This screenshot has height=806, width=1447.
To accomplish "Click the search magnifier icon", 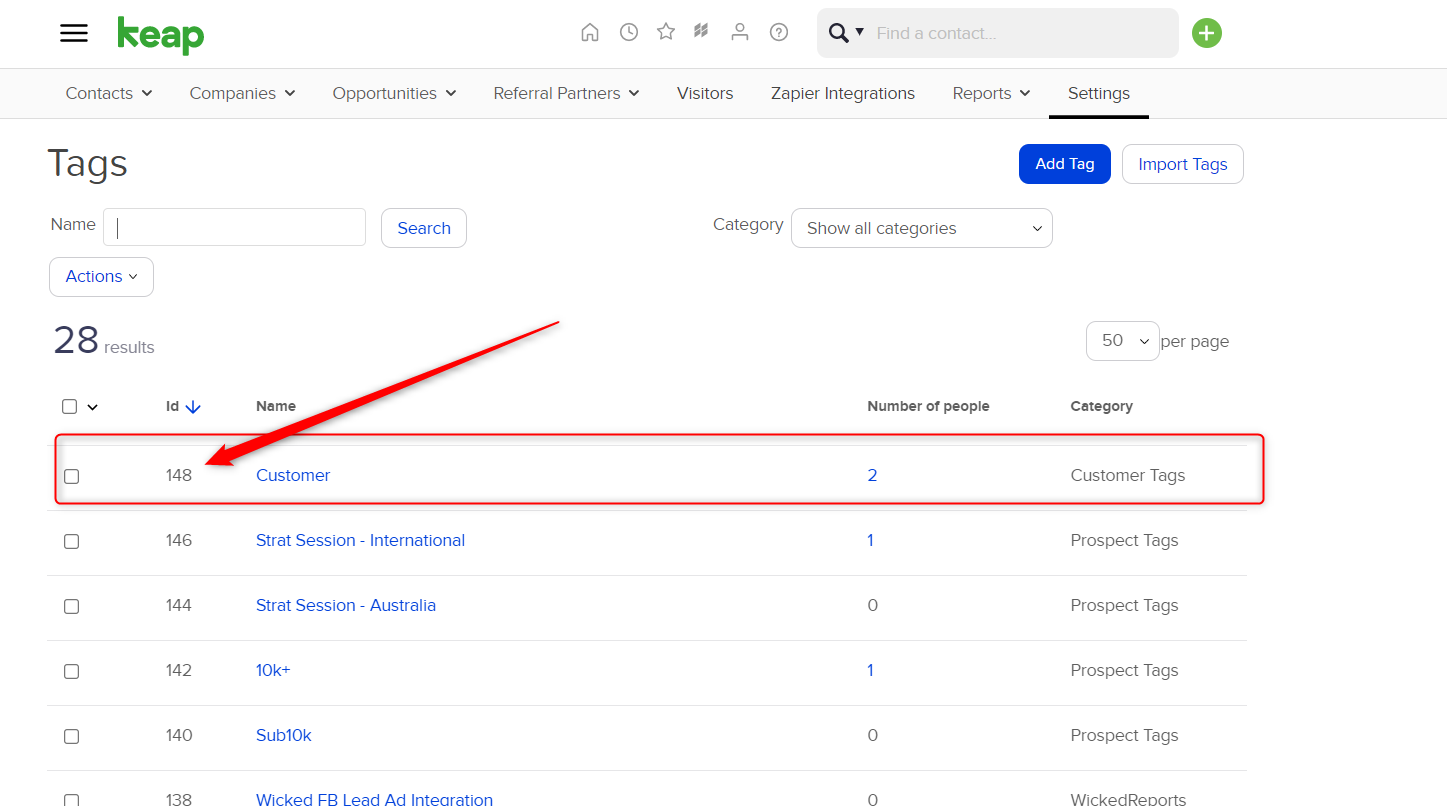I will coord(840,33).
